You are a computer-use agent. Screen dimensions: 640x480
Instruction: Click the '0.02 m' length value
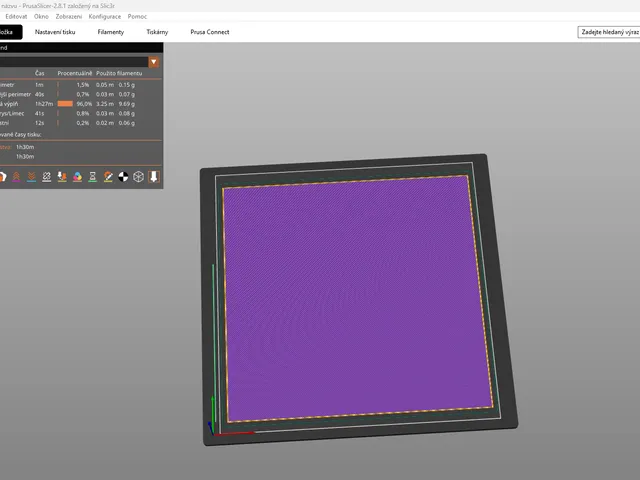[105, 123]
